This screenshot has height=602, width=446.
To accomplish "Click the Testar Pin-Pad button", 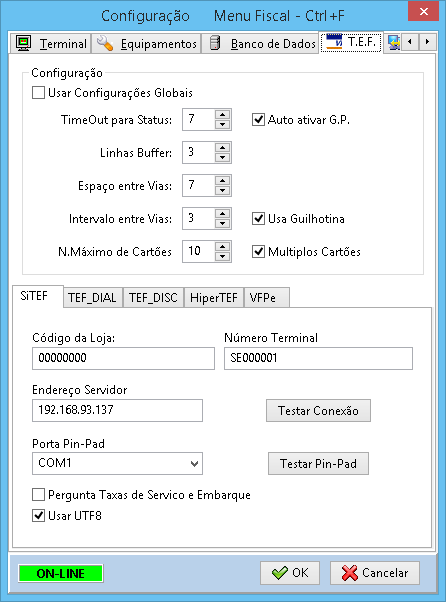I will 319,463.
